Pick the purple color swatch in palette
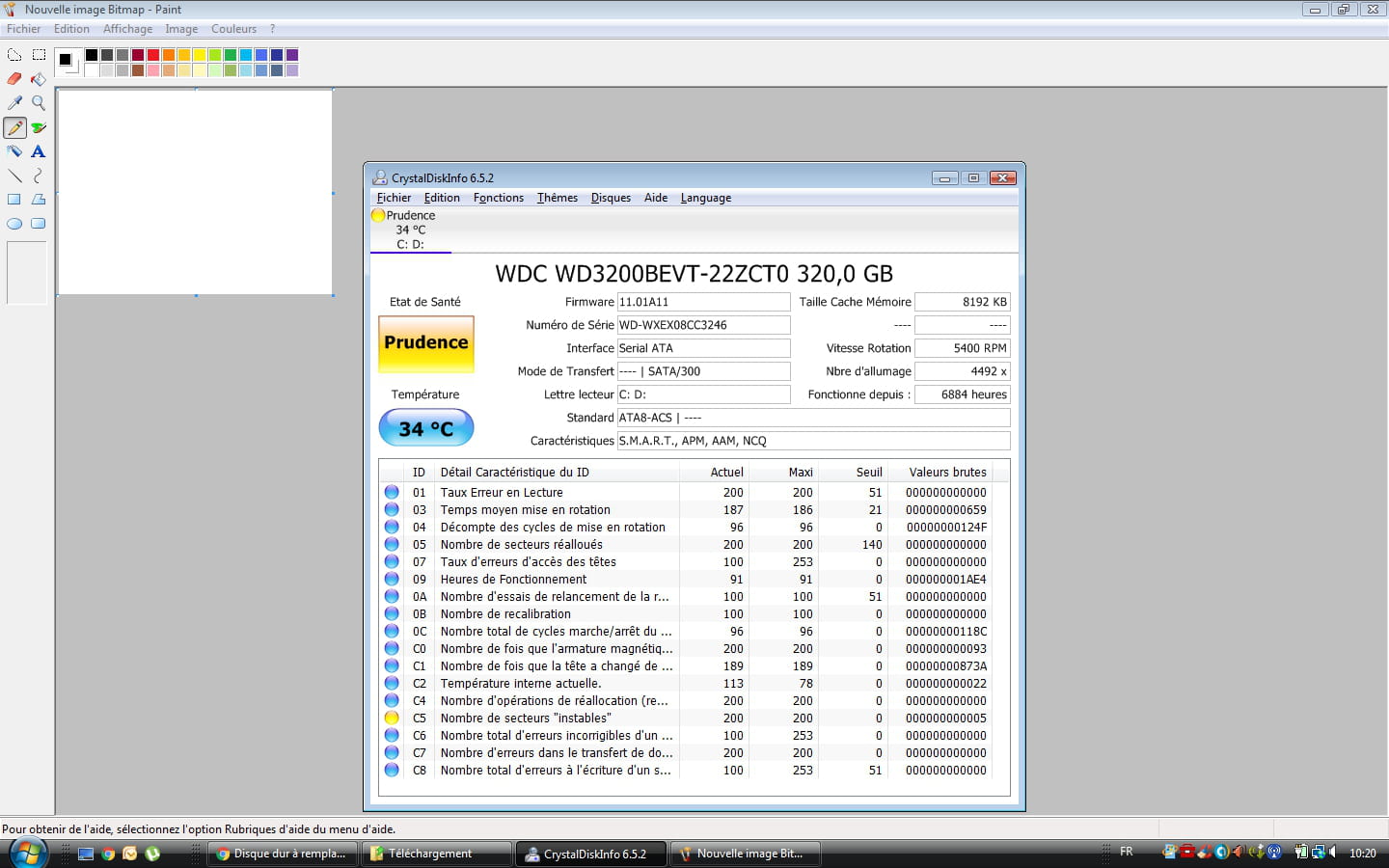The height and width of the screenshot is (868, 1389). pos(291,55)
